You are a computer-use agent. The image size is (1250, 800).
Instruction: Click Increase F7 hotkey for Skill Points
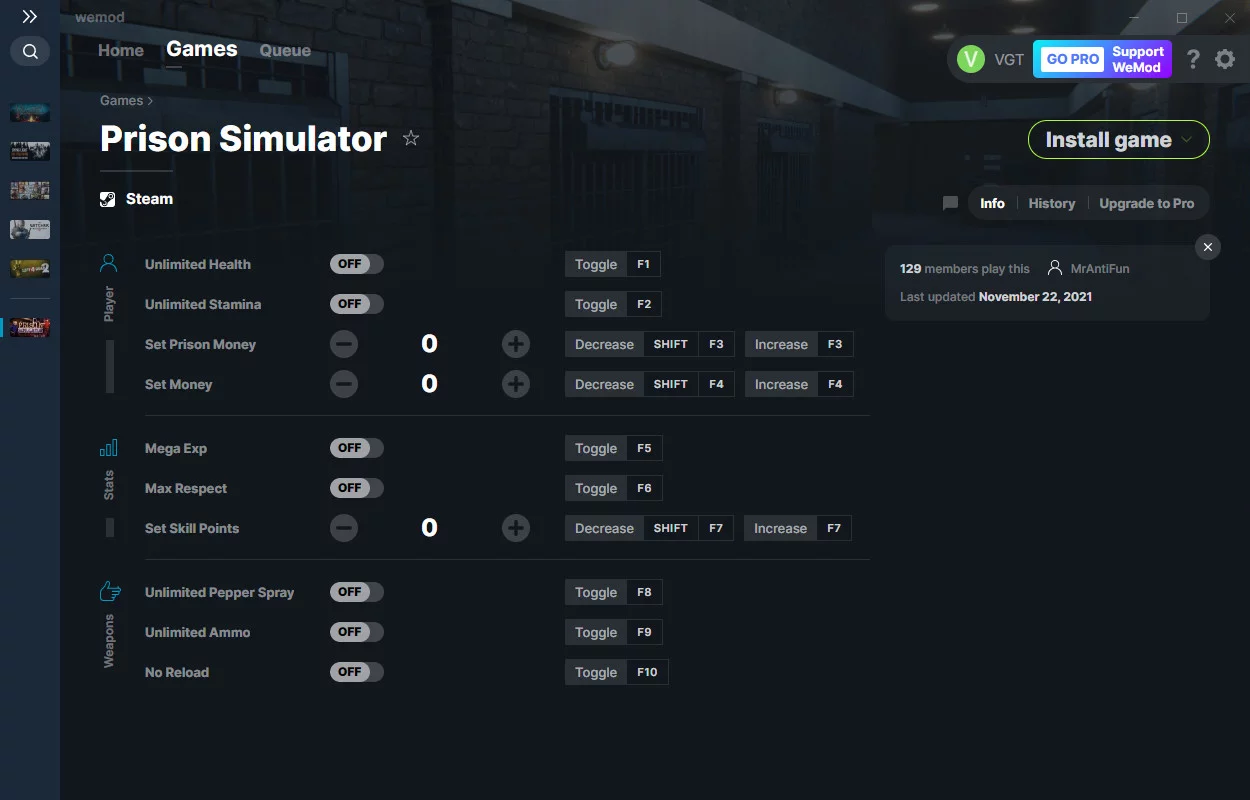point(798,528)
